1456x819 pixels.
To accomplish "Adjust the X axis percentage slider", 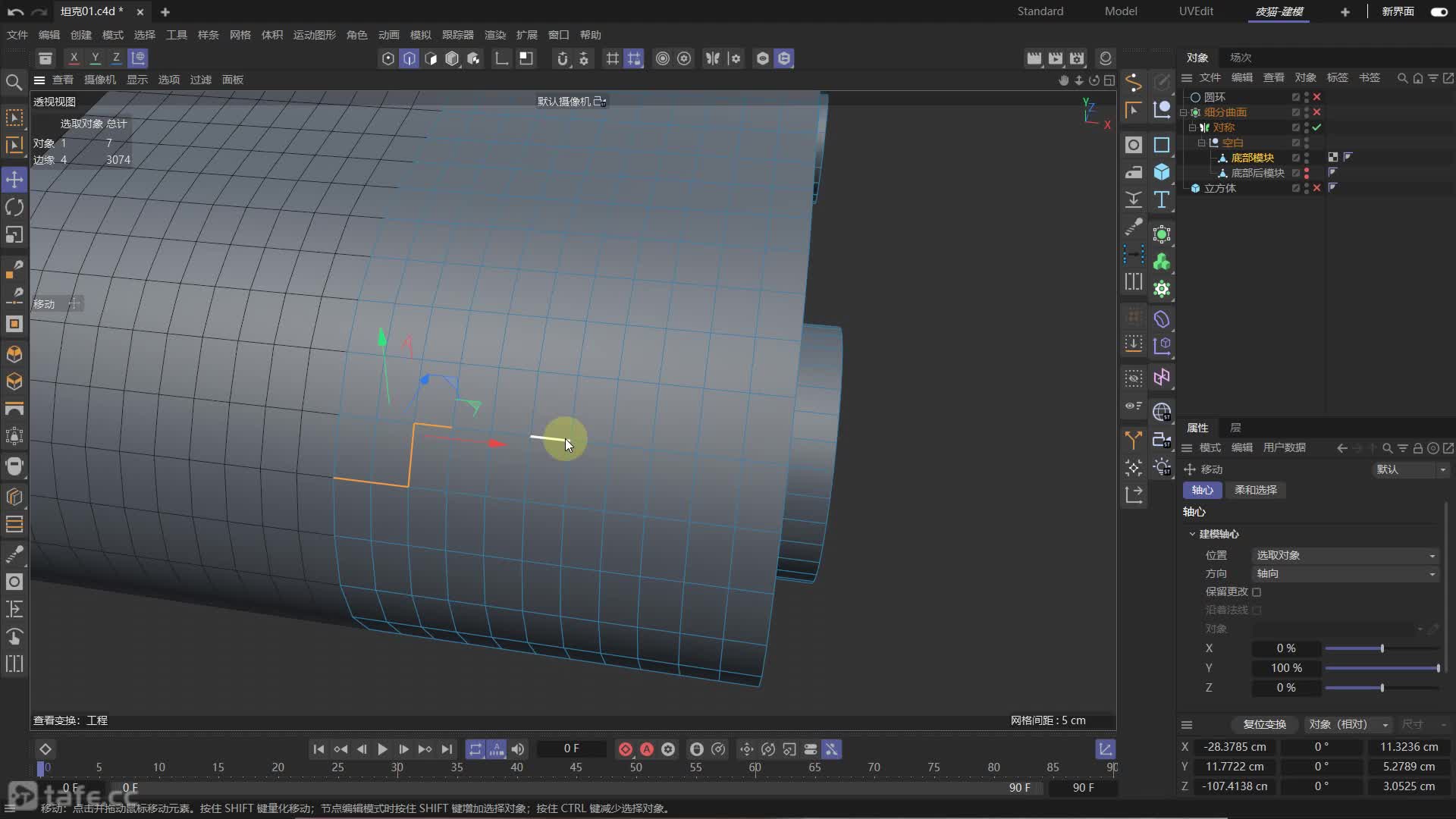I will point(1382,648).
